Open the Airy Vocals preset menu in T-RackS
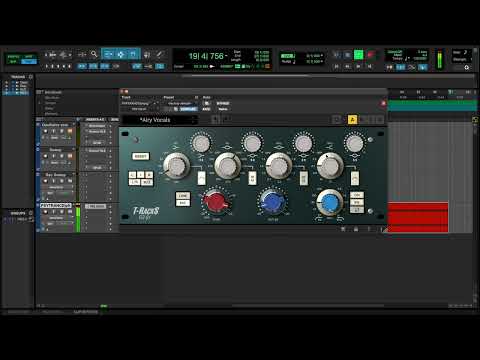This screenshot has width=480, height=360. tap(160, 120)
